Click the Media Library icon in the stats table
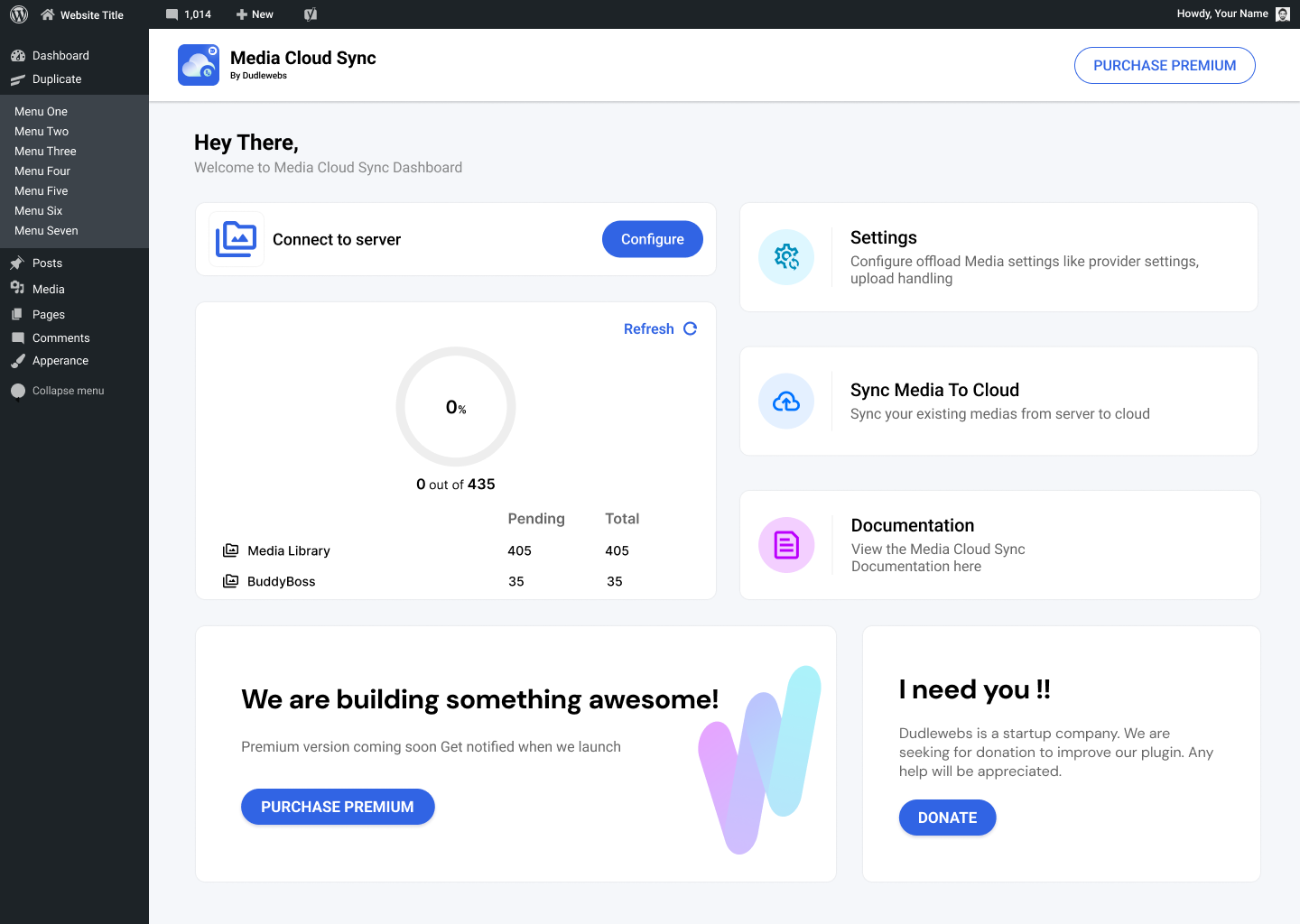Viewport: 1300px width, 924px height. [230, 550]
